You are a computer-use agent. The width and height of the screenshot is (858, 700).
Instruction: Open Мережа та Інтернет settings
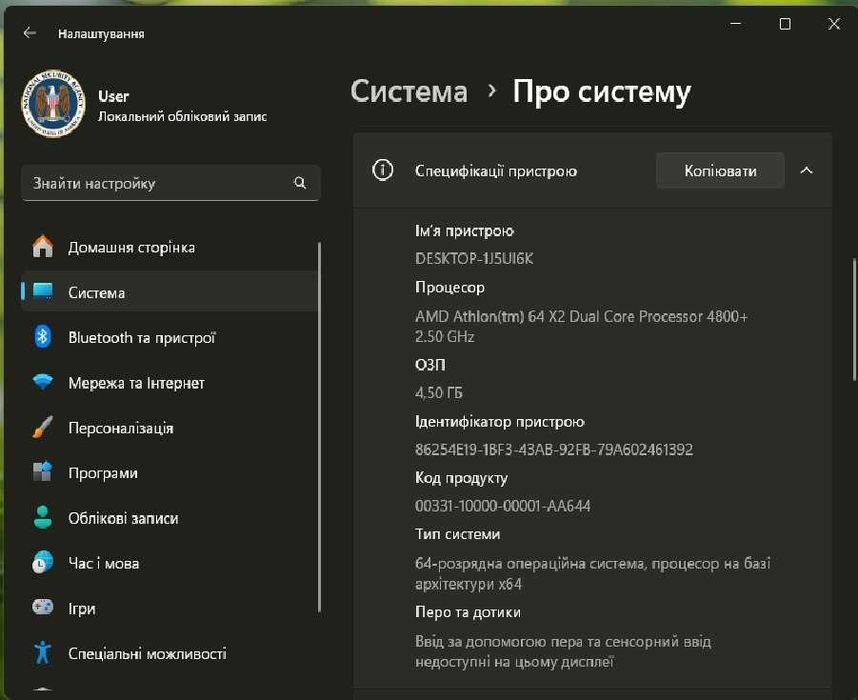170,383
